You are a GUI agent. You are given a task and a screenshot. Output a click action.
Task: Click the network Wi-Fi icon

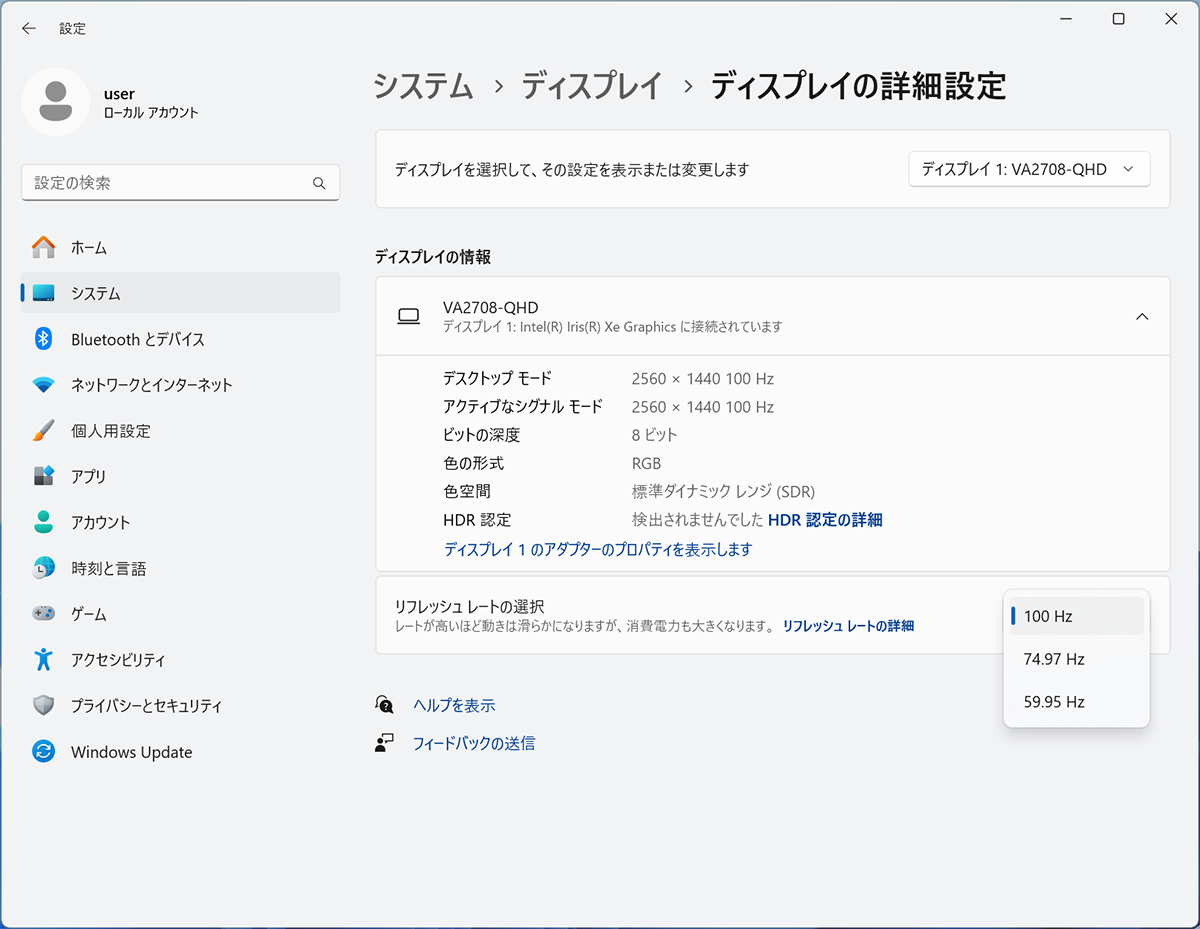(43, 385)
